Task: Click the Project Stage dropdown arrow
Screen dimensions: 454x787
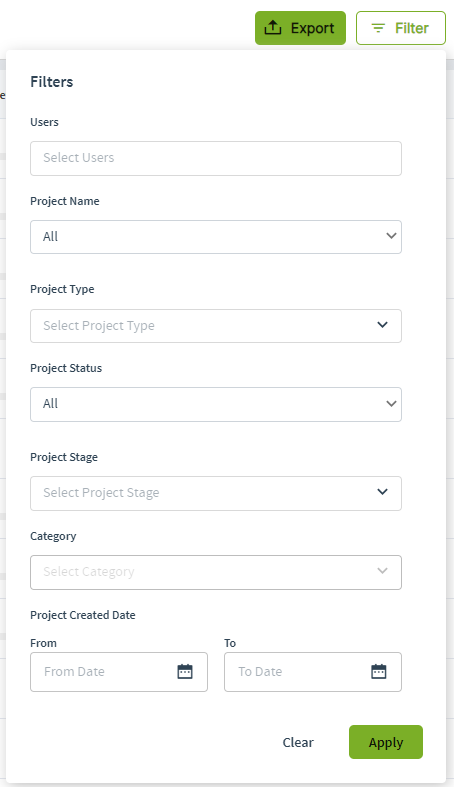Action: 382,492
